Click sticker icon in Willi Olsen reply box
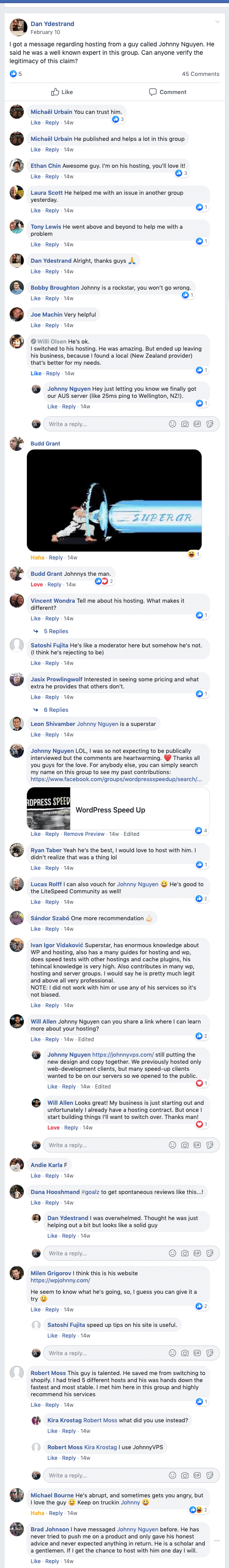 tap(210, 424)
